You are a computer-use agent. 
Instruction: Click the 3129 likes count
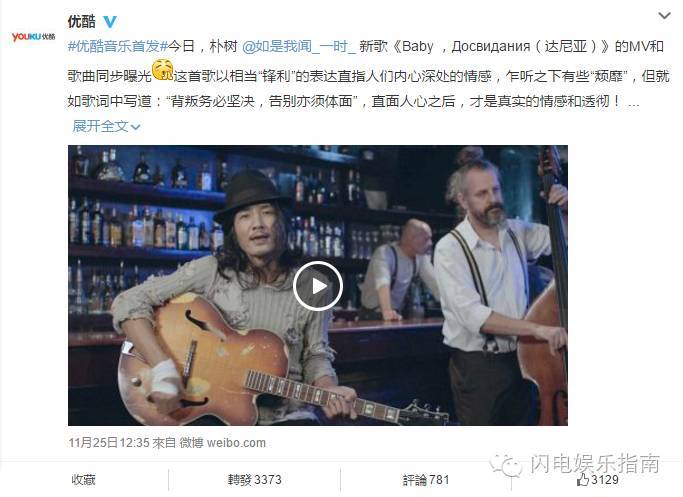click(x=605, y=480)
